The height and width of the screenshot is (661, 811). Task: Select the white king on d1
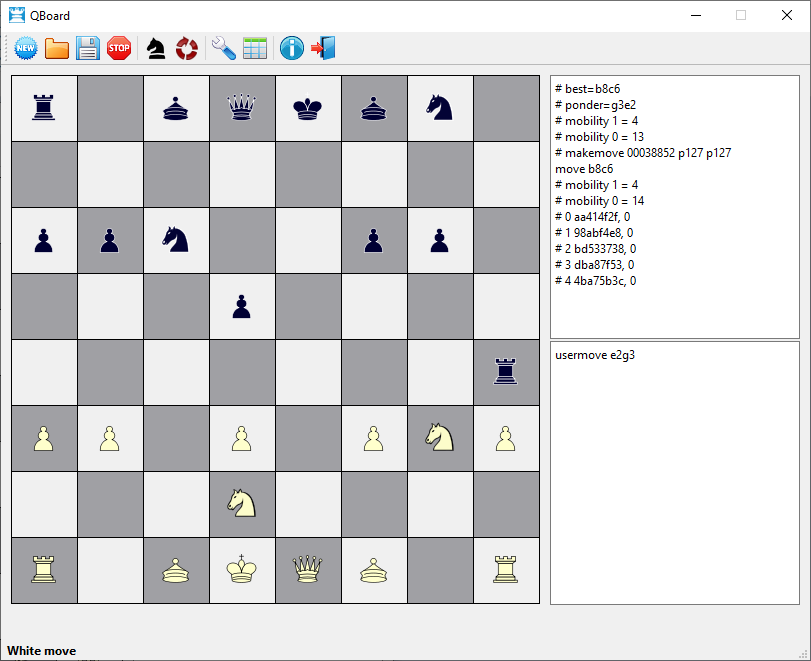(242, 570)
